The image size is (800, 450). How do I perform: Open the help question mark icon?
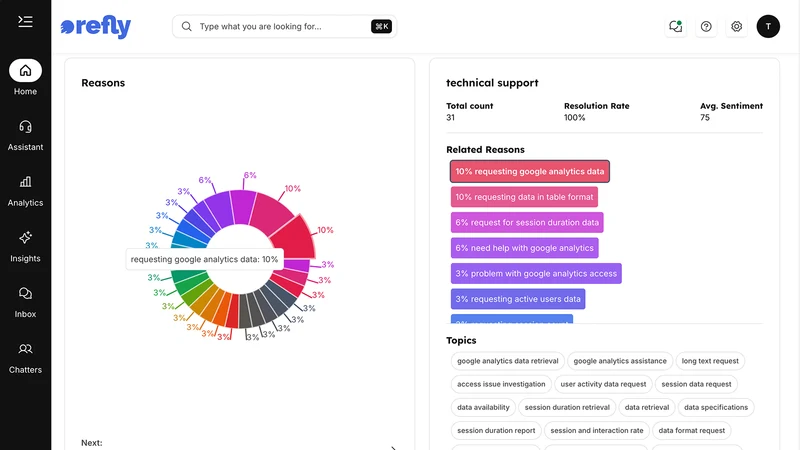point(706,27)
